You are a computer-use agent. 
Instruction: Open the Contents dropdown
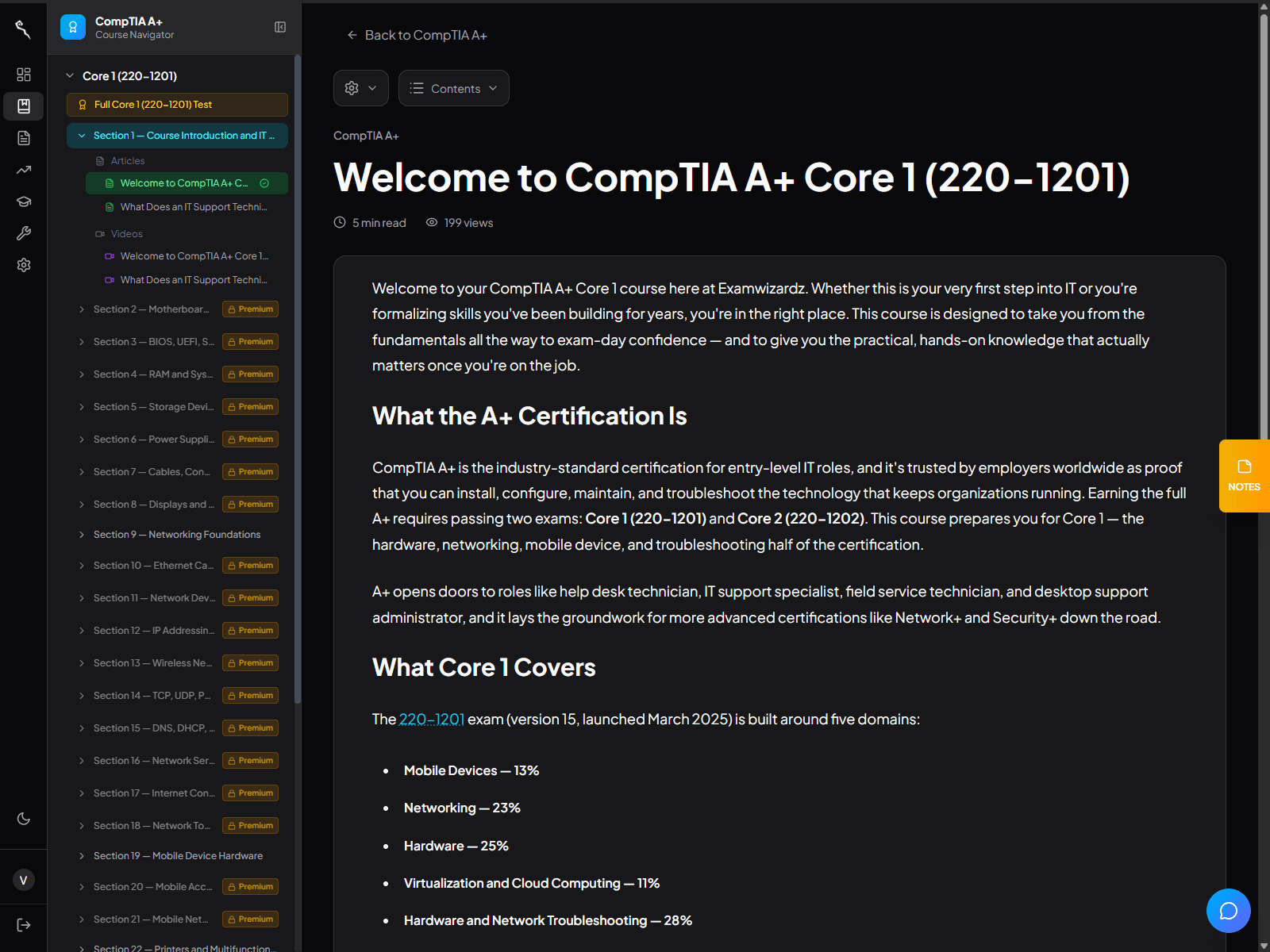click(454, 88)
